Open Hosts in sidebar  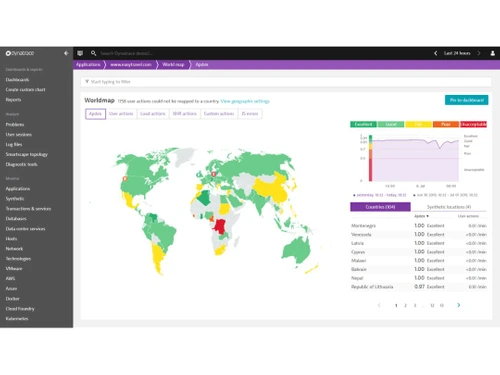point(11,239)
